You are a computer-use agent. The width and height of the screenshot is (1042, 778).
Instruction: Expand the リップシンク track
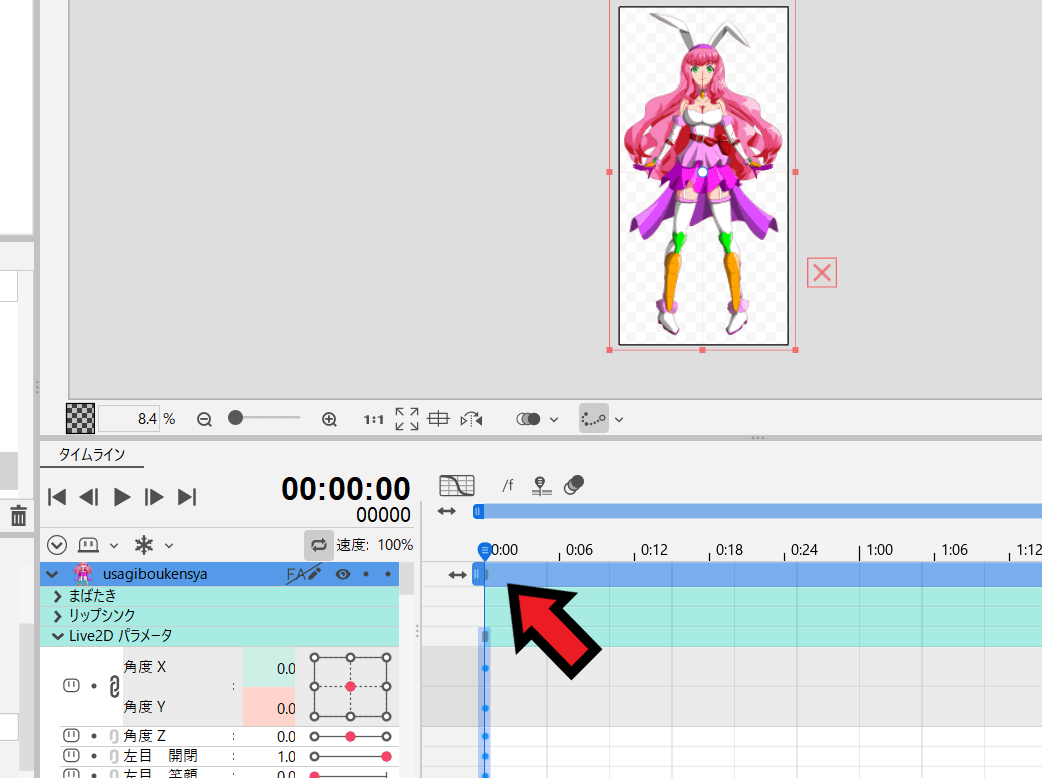tap(57, 614)
